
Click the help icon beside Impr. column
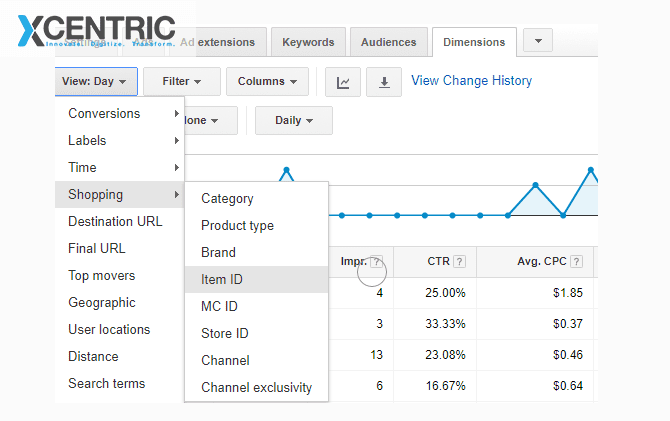(376, 262)
